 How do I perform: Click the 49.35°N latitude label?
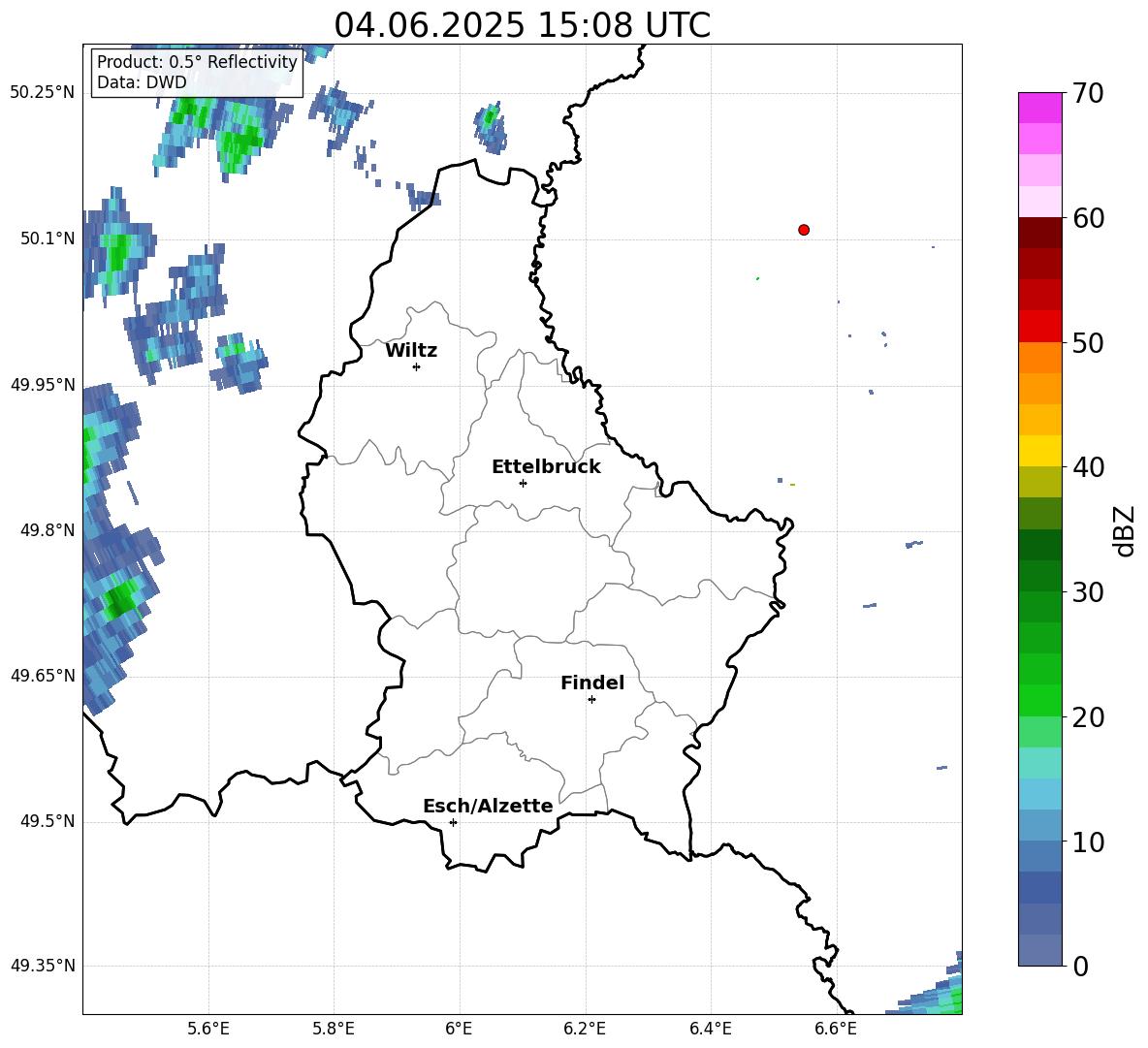(x=43, y=966)
